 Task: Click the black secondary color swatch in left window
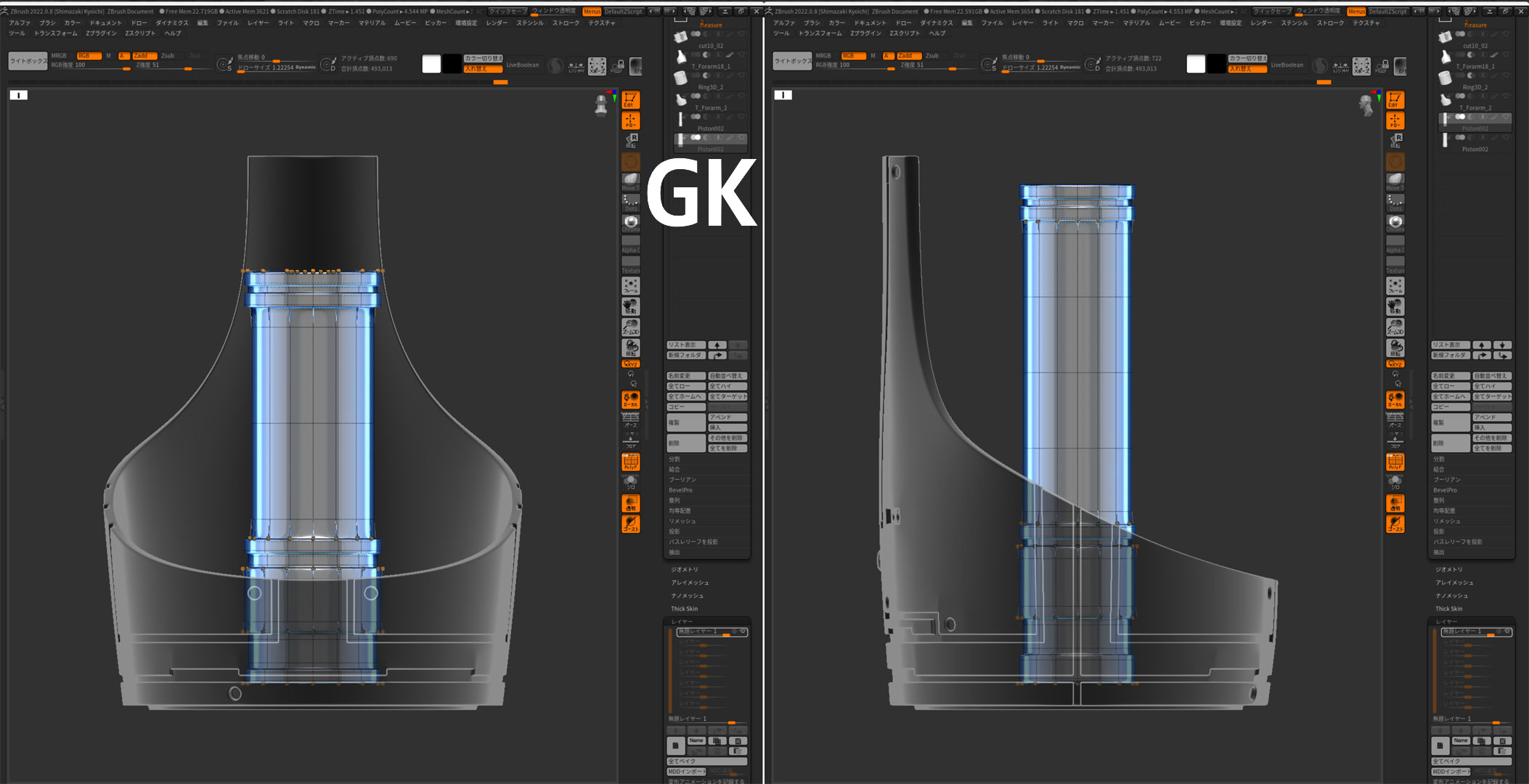coord(452,64)
